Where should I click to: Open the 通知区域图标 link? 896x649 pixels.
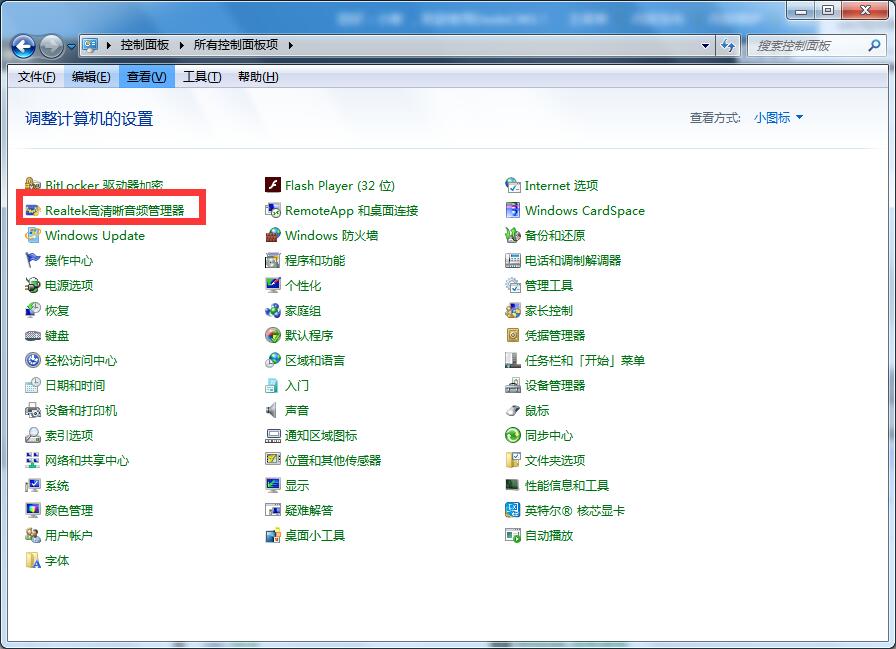(321, 435)
